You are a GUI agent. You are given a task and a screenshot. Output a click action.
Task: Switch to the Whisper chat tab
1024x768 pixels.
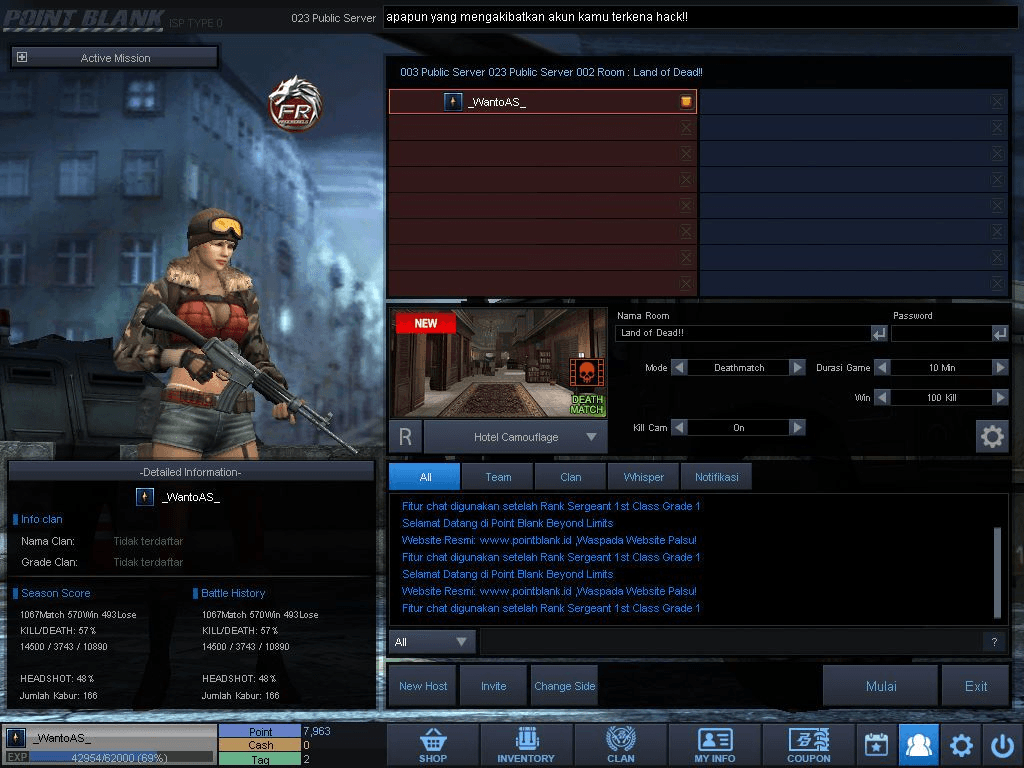[643, 477]
